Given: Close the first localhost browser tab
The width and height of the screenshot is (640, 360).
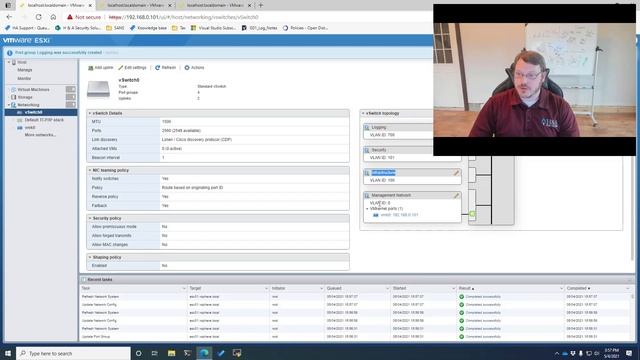Looking at the screenshot, I should [x=90, y=5].
